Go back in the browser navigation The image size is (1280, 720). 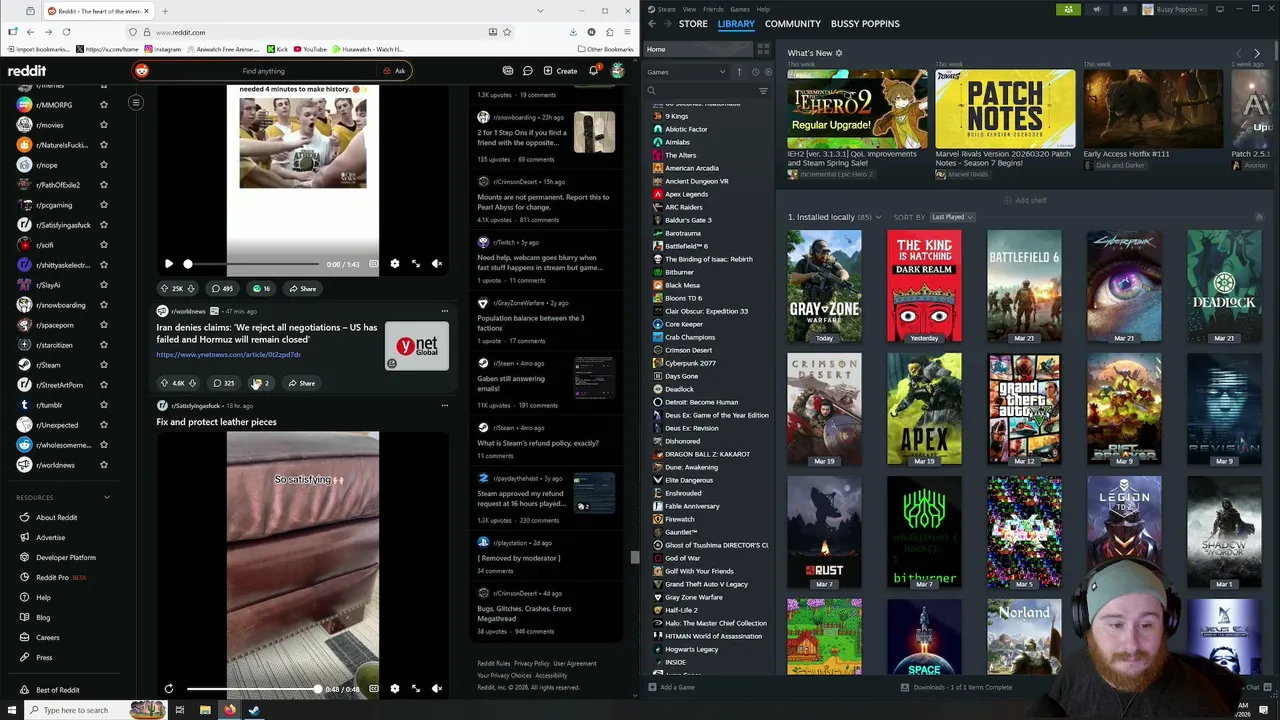click(x=30, y=32)
